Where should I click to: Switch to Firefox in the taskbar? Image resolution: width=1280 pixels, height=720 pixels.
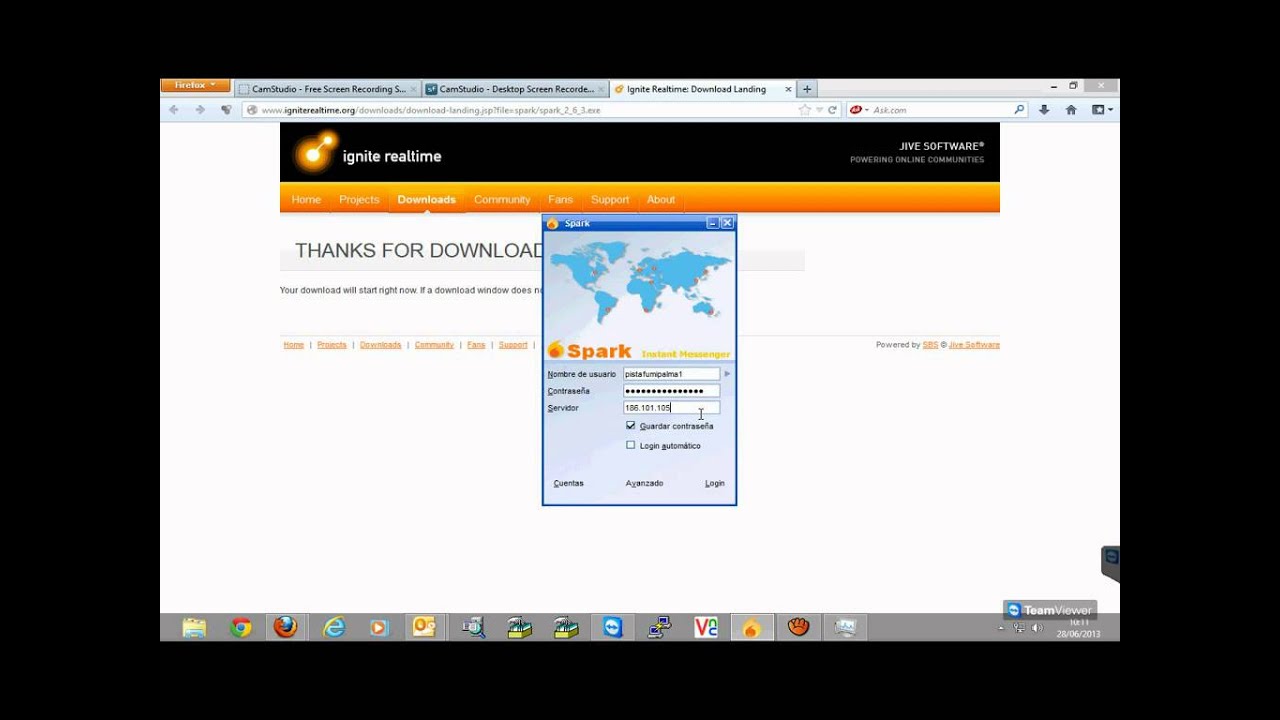tap(286, 627)
